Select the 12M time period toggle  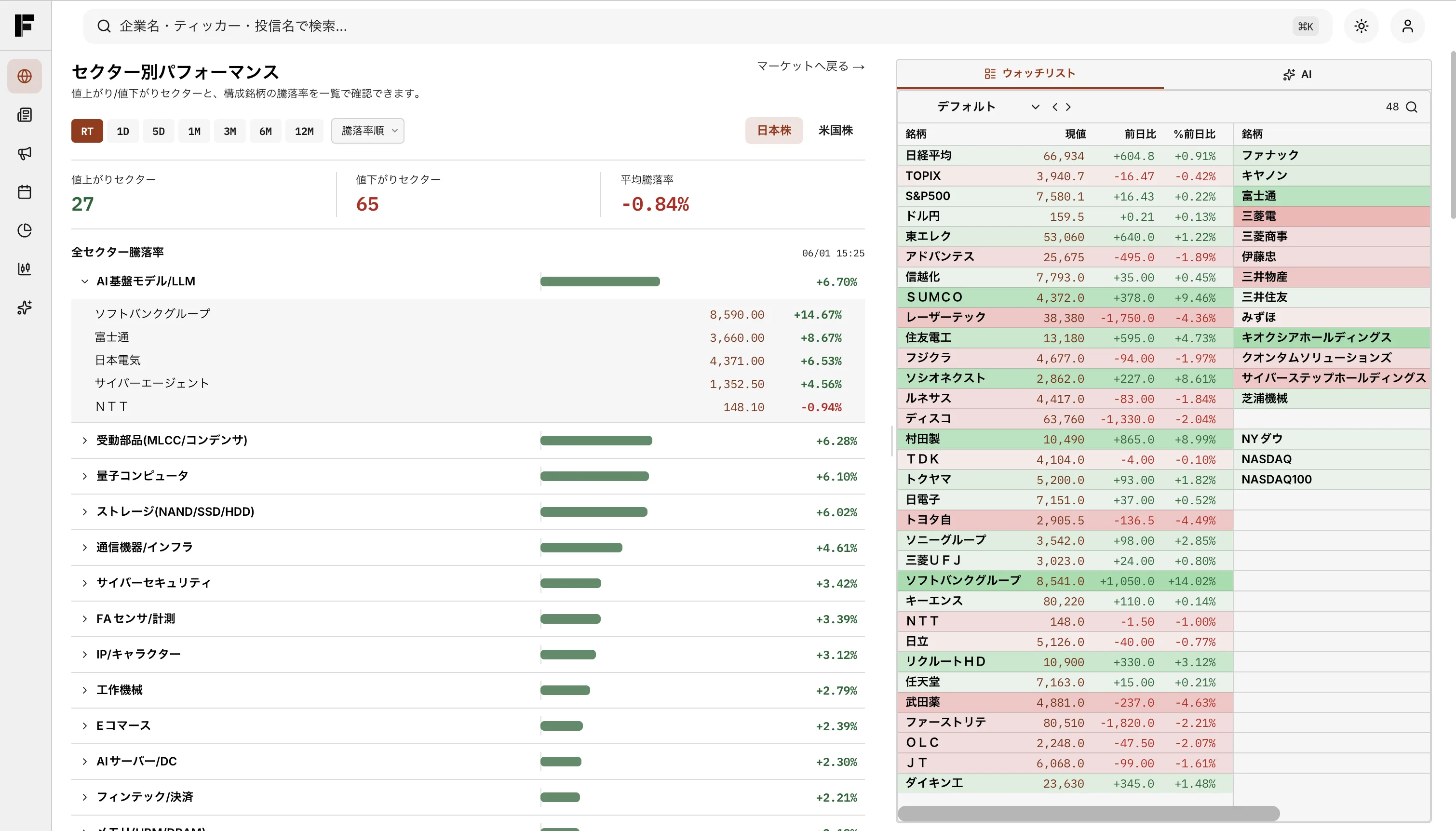[x=304, y=131]
